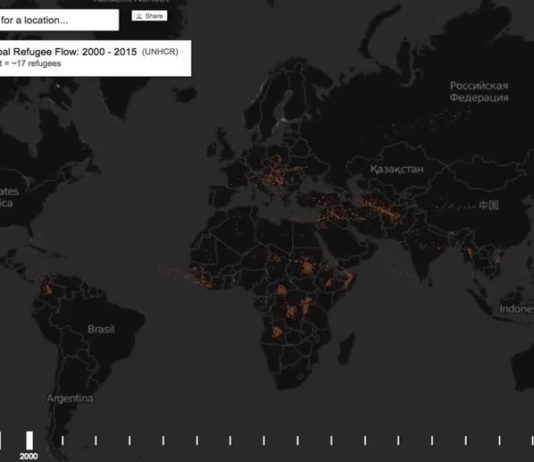Click the 2000 year label below timeline
This screenshot has height=462, width=534.
(x=29, y=456)
